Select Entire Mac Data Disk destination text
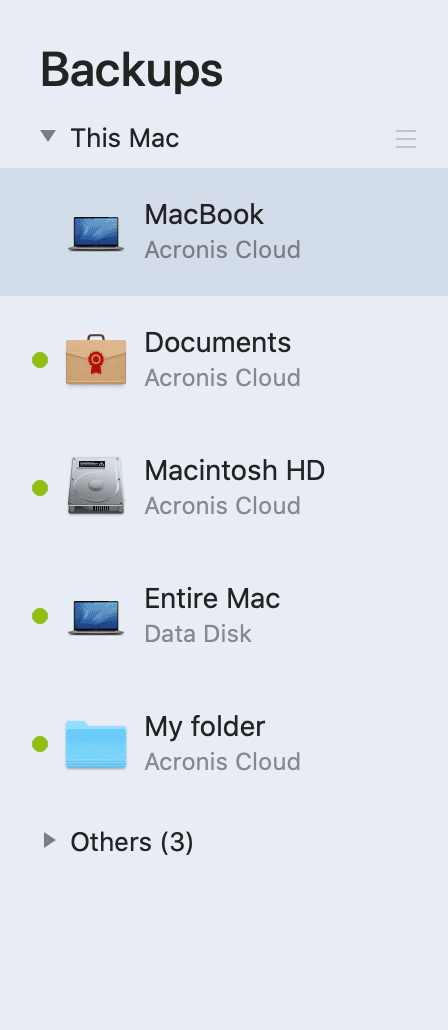 point(198,634)
